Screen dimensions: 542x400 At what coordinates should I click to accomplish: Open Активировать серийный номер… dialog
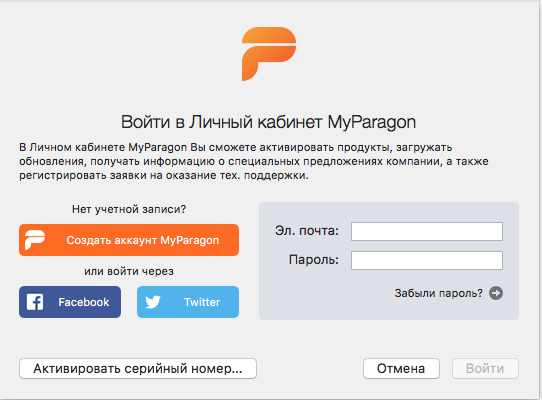138,369
